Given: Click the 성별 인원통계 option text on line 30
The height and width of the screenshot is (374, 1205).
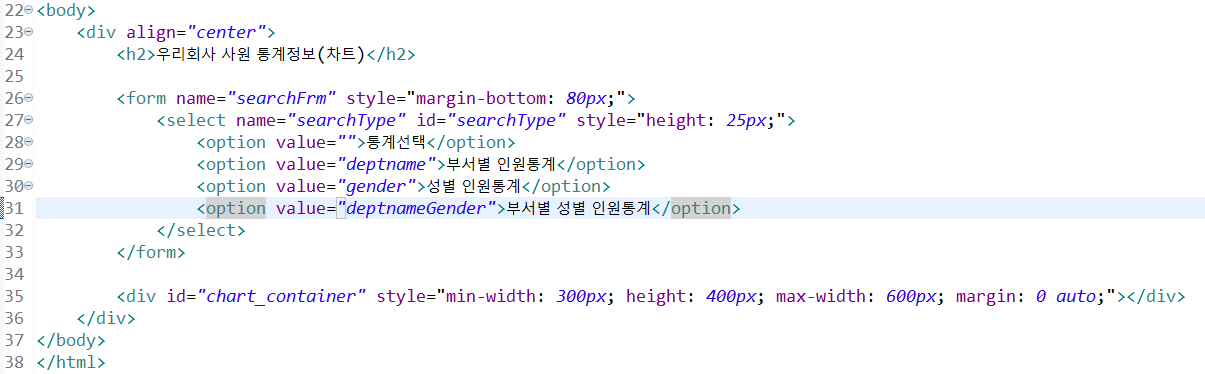Looking at the screenshot, I should (473, 186).
